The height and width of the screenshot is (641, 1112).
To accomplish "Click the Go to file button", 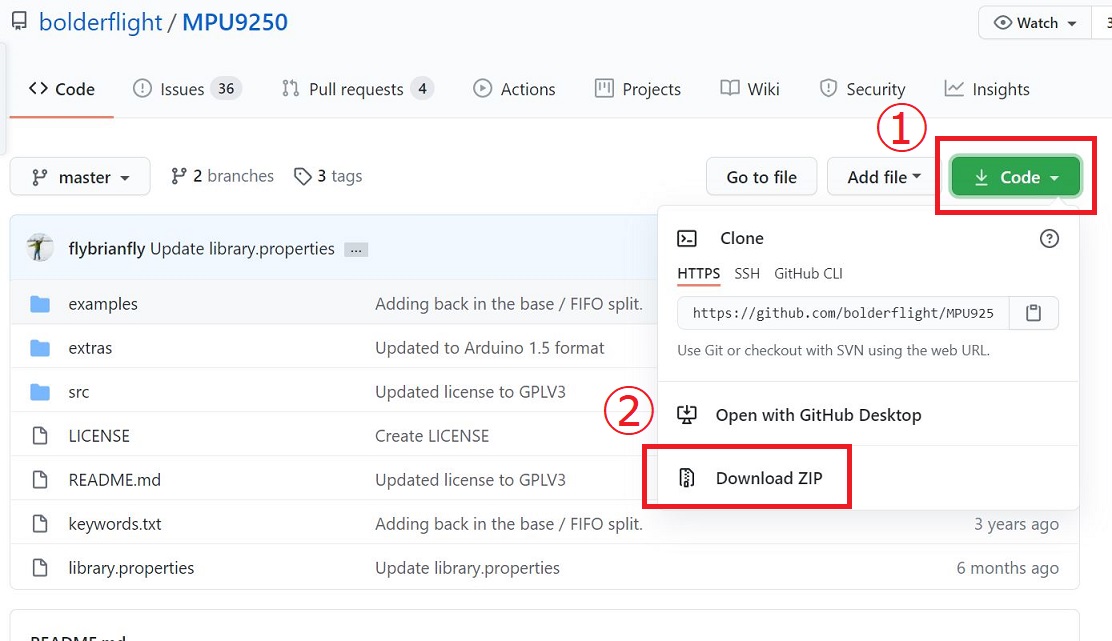I will [x=761, y=177].
